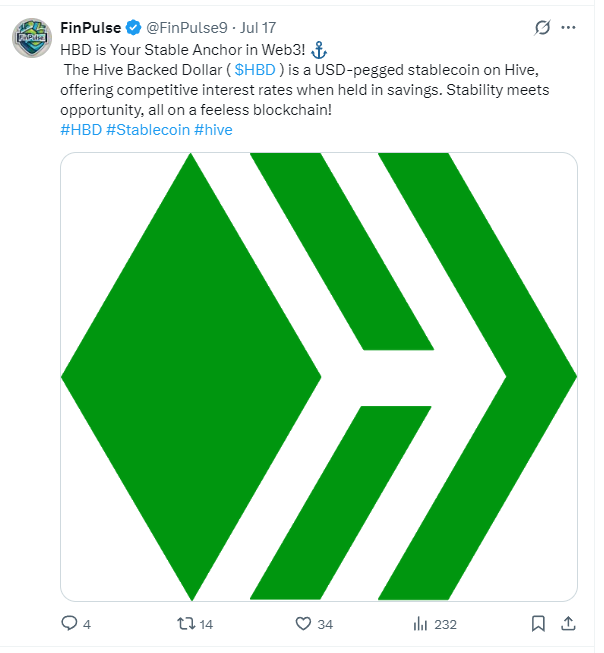Open the #Stablecoin hashtag
Image resolution: width=604 pixels, height=653 pixels.
click(148, 130)
